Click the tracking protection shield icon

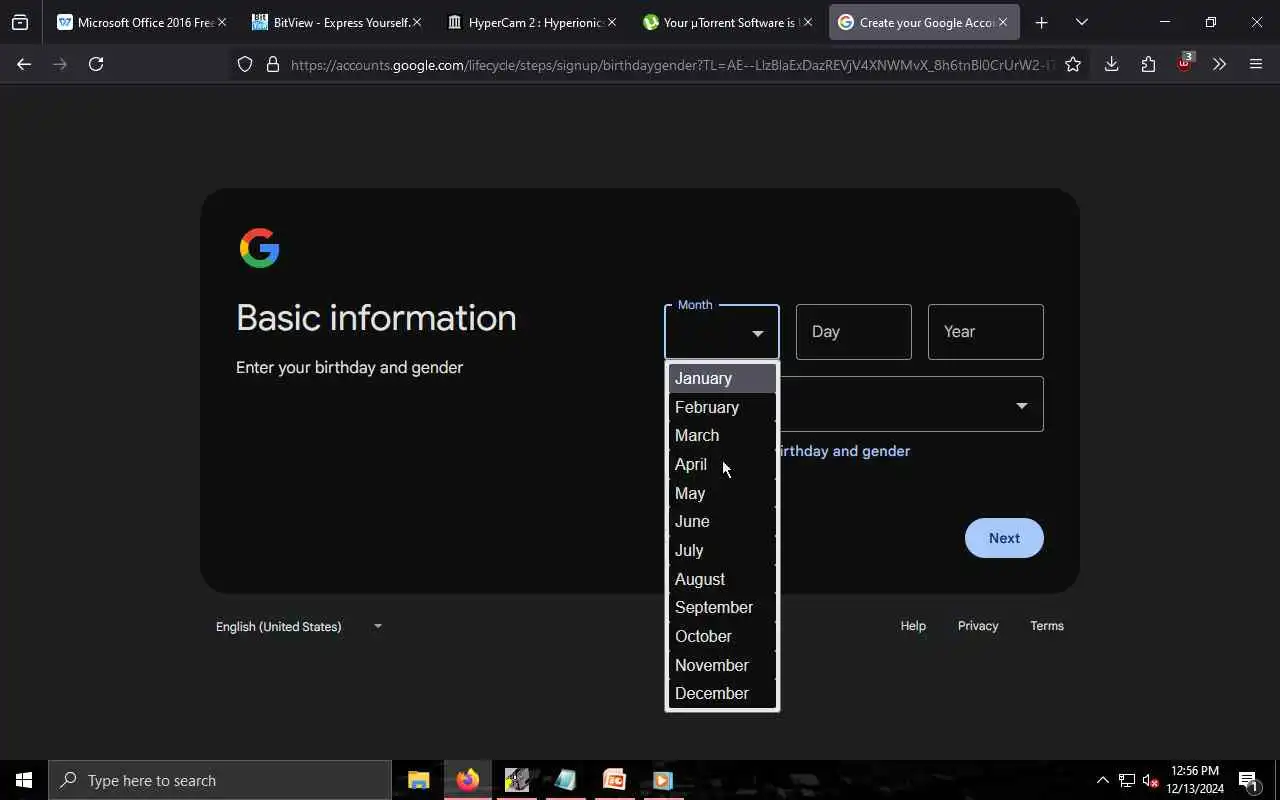click(245, 64)
